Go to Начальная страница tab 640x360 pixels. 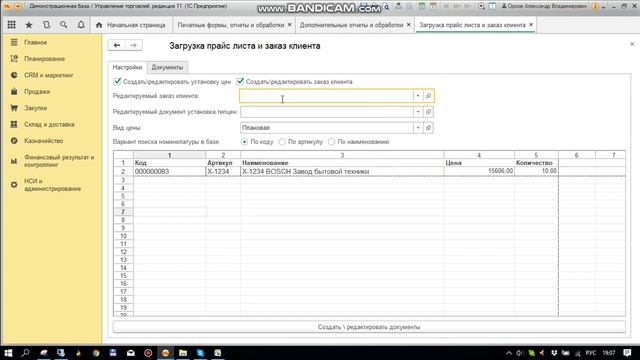click(x=131, y=25)
